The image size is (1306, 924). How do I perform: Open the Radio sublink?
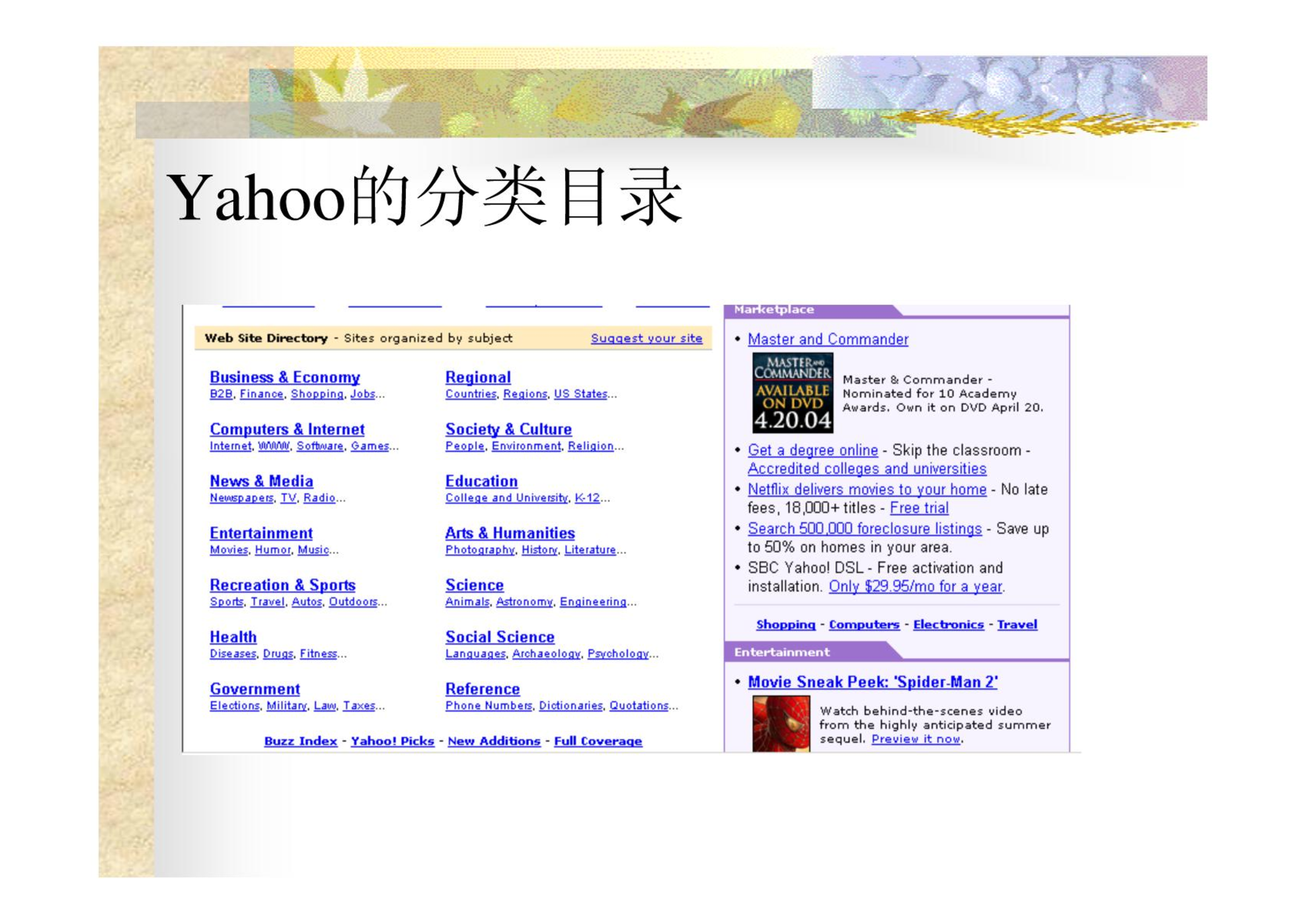[x=320, y=498]
